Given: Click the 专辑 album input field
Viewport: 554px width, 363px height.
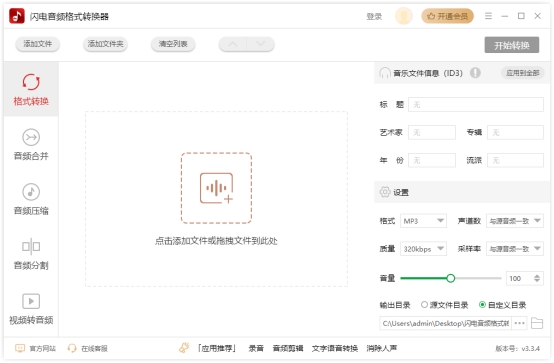Looking at the screenshot, I should 515,133.
